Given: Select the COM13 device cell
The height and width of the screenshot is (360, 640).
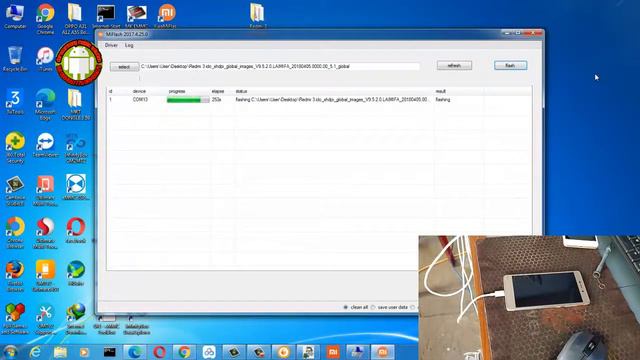Looking at the screenshot, I should (x=140, y=100).
